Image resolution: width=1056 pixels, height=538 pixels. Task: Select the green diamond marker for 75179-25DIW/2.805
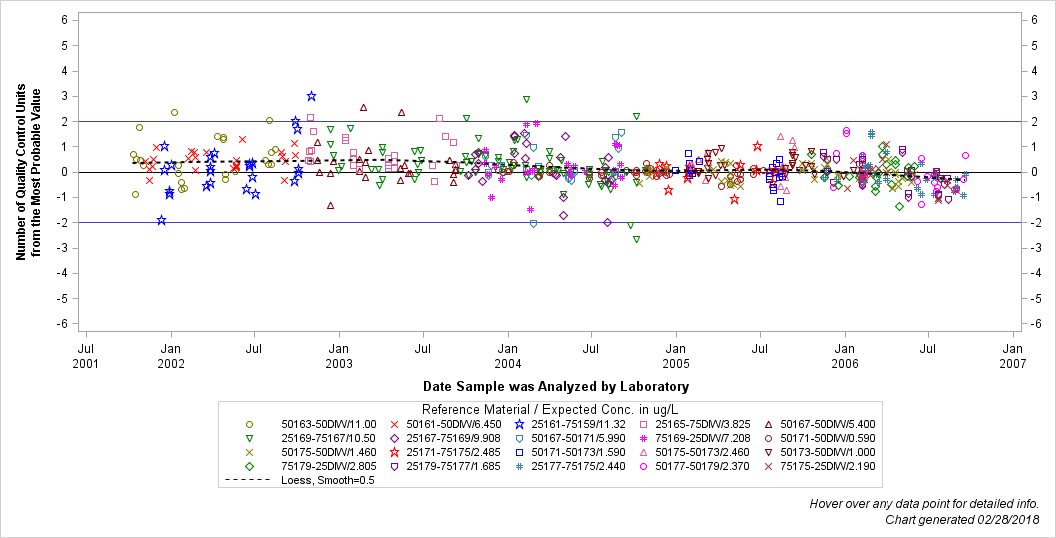(x=249, y=466)
